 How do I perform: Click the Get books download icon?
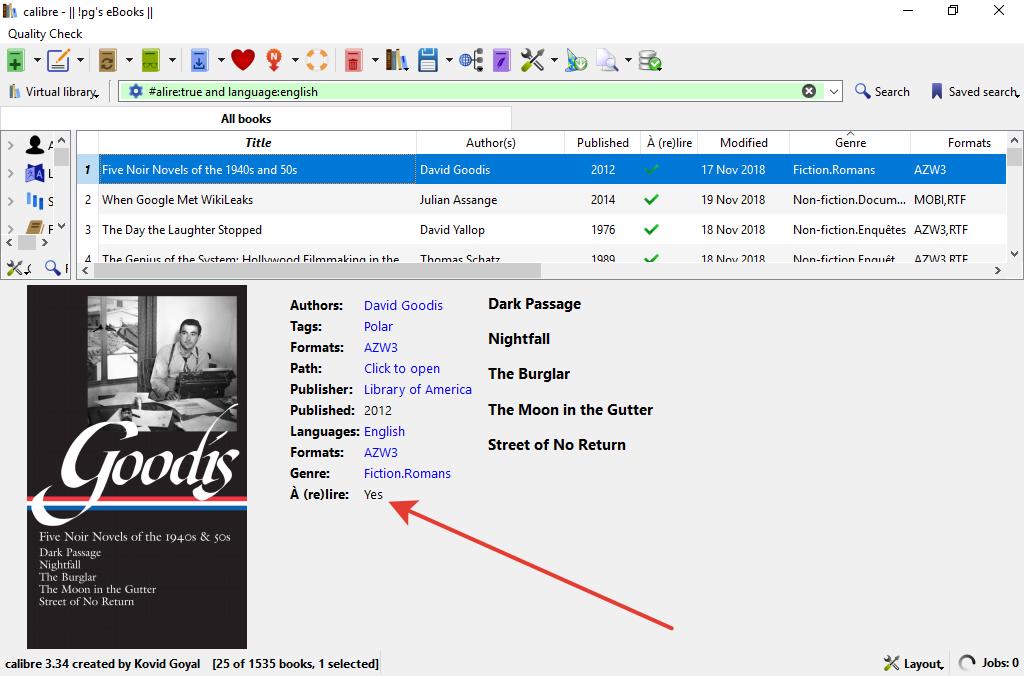point(199,61)
